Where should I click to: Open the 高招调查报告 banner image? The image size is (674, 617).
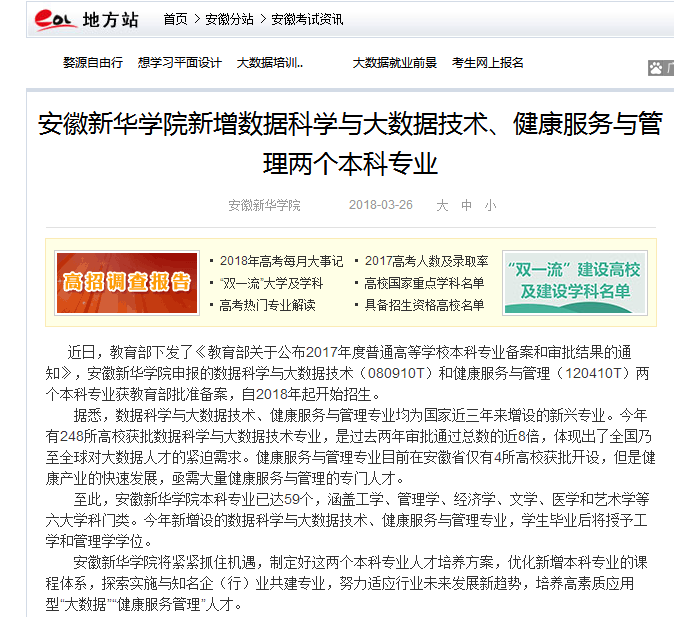[127, 282]
